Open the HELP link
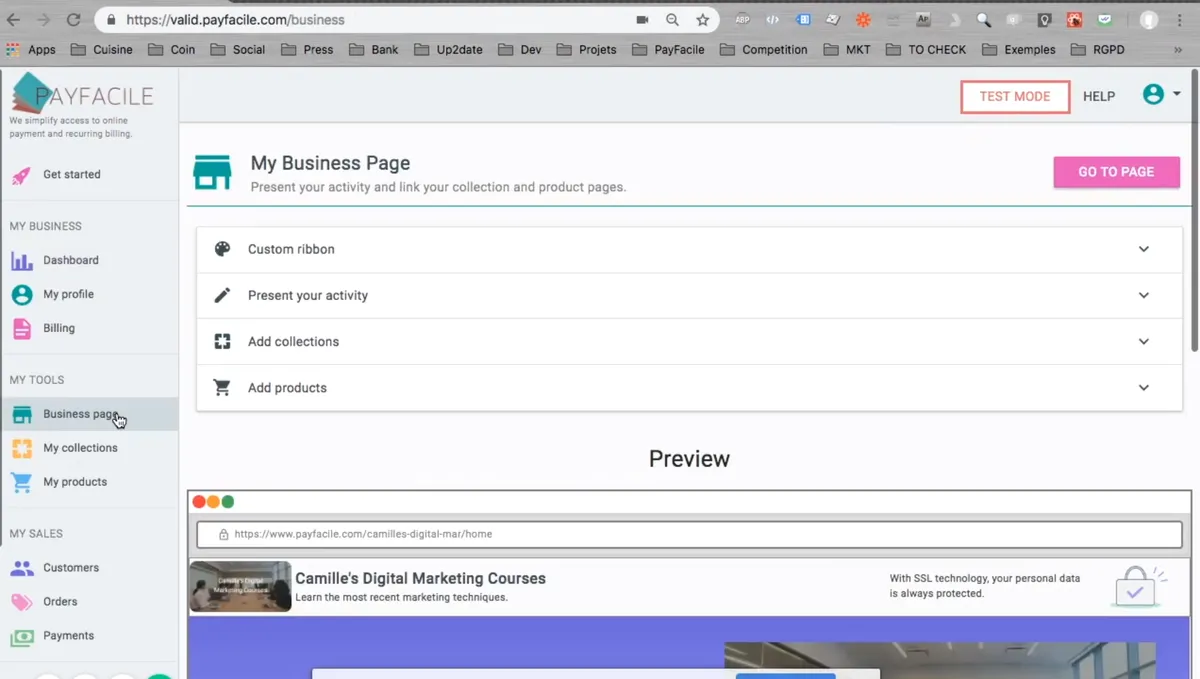This screenshot has width=1200, height=679. click(1099, 97)
